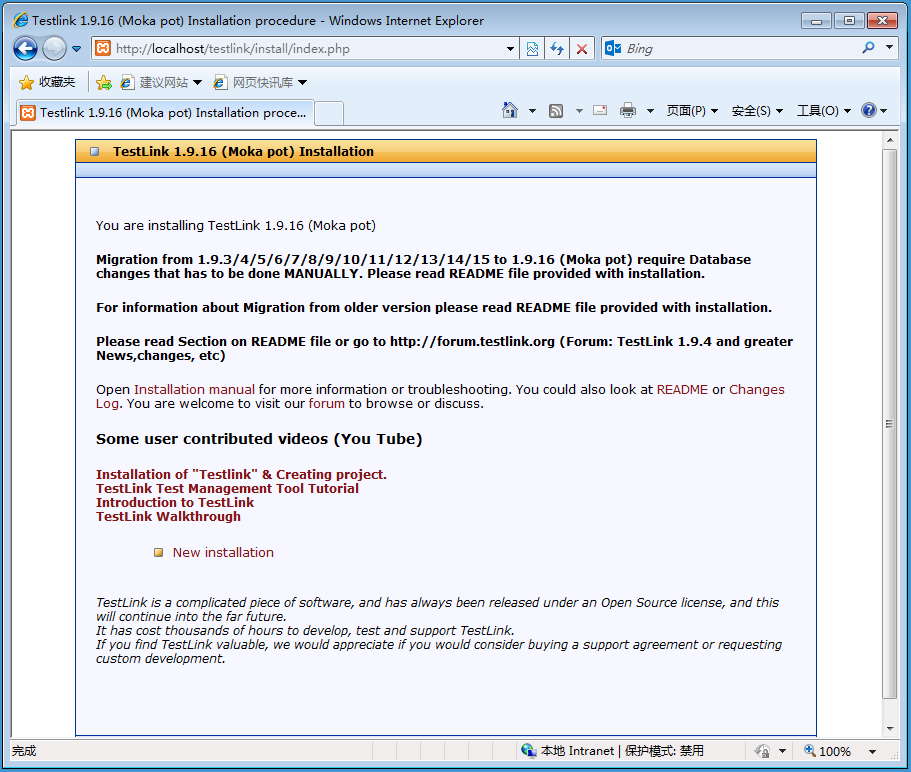
Task: Click the 完成 status bar text
Action: click(24, 751)
